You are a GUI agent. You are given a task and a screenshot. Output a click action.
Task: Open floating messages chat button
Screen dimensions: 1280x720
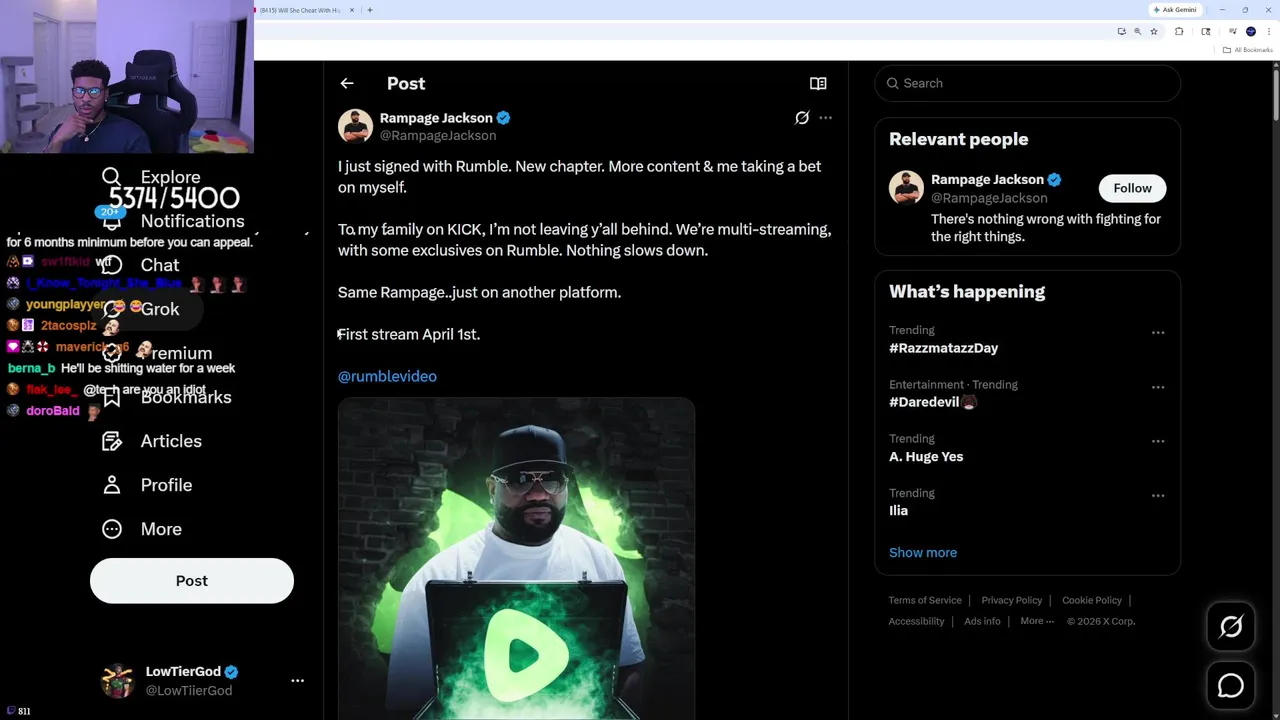tap(1231, 685)
